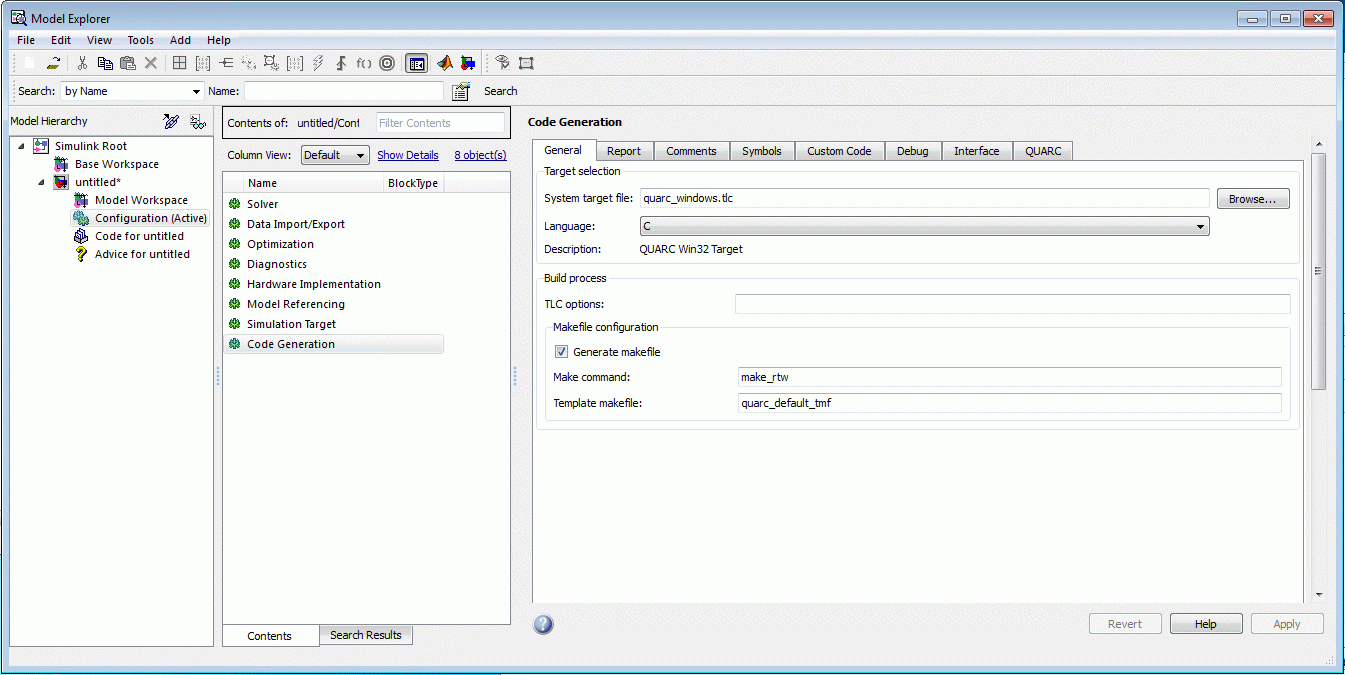Image resolution: width=1345 pixels, height=675 pixels.
Task: Click the Show Details link
Action: pos(407,155)
